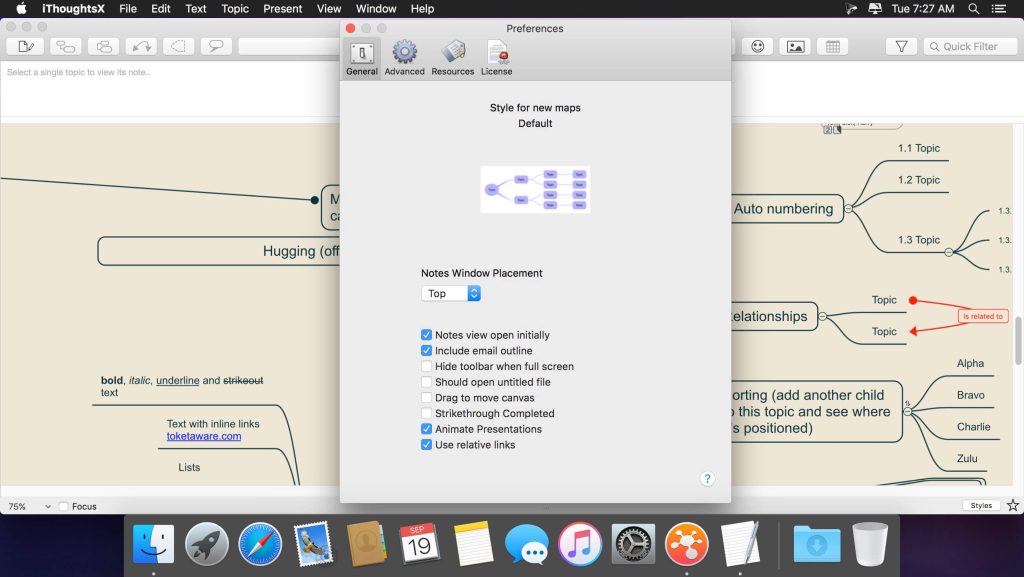Image resolution: width=1024 pixels, height=577 pixels.
Task: Click the emoji smiley toolbar icon
Action: point(759,46)
